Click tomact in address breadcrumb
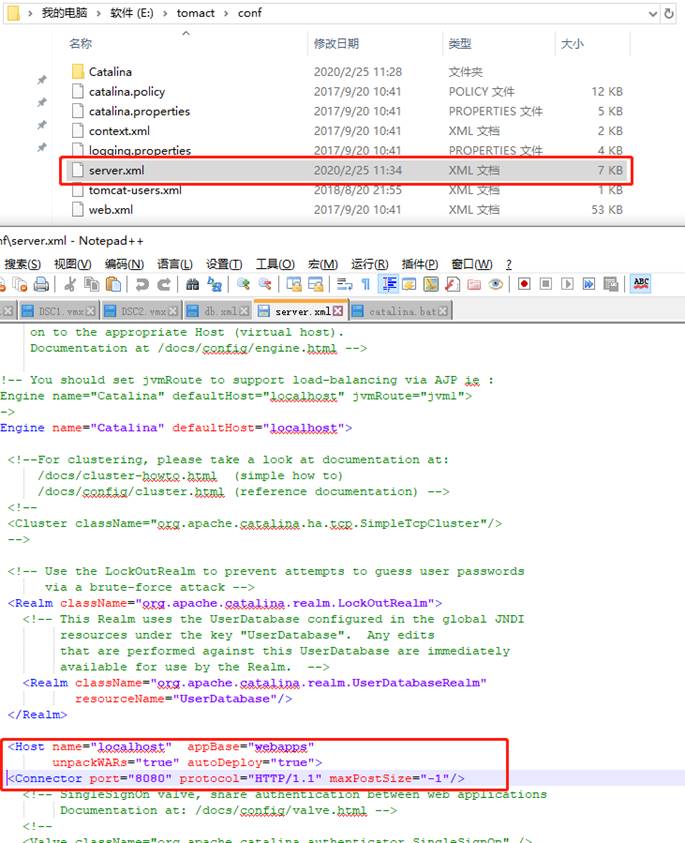 pos(196,13)
